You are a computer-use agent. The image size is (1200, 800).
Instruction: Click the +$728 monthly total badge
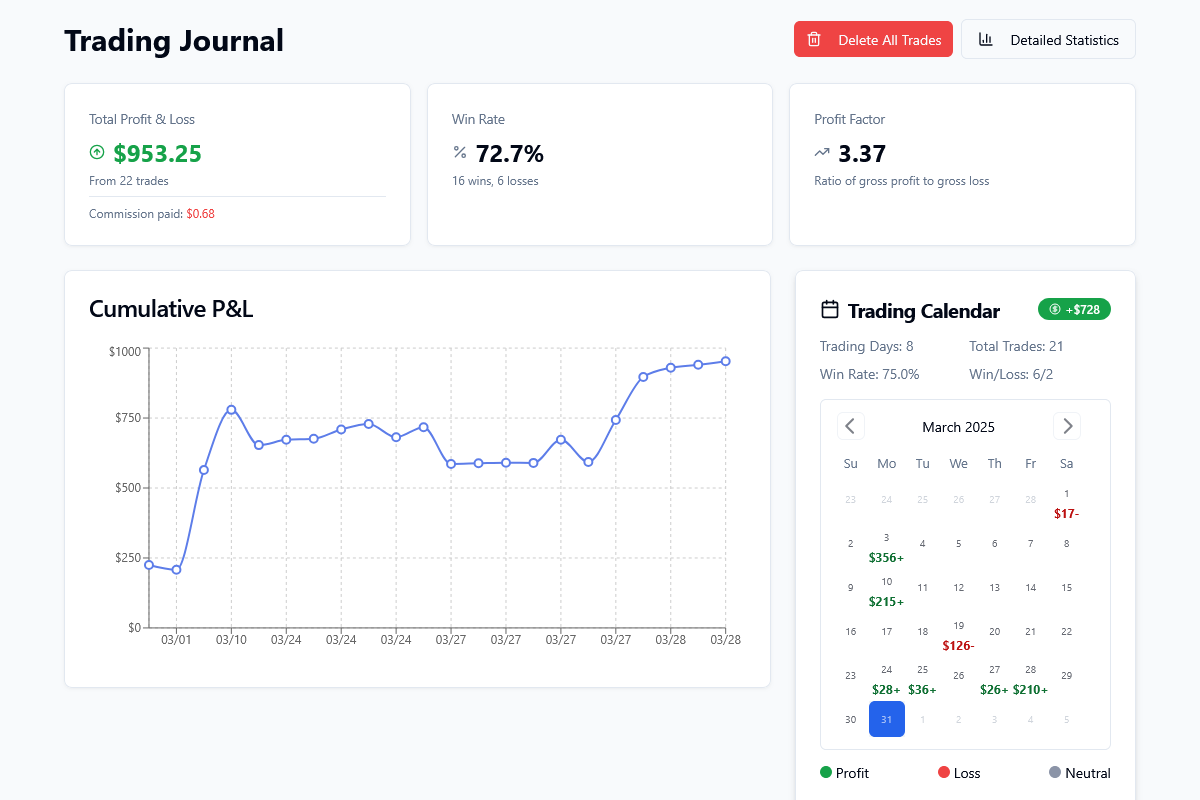tap(1074, 310)
